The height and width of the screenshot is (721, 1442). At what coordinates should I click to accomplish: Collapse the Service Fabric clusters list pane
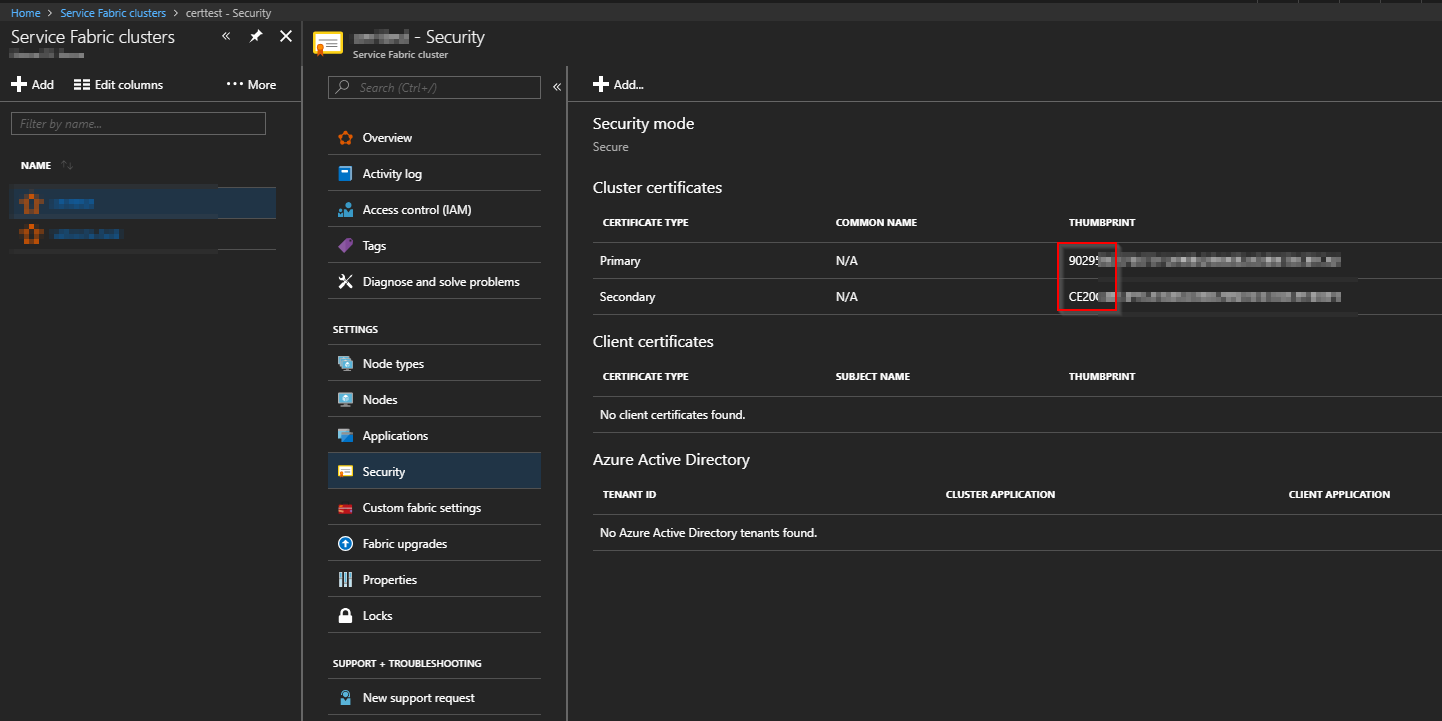point(225,35)
